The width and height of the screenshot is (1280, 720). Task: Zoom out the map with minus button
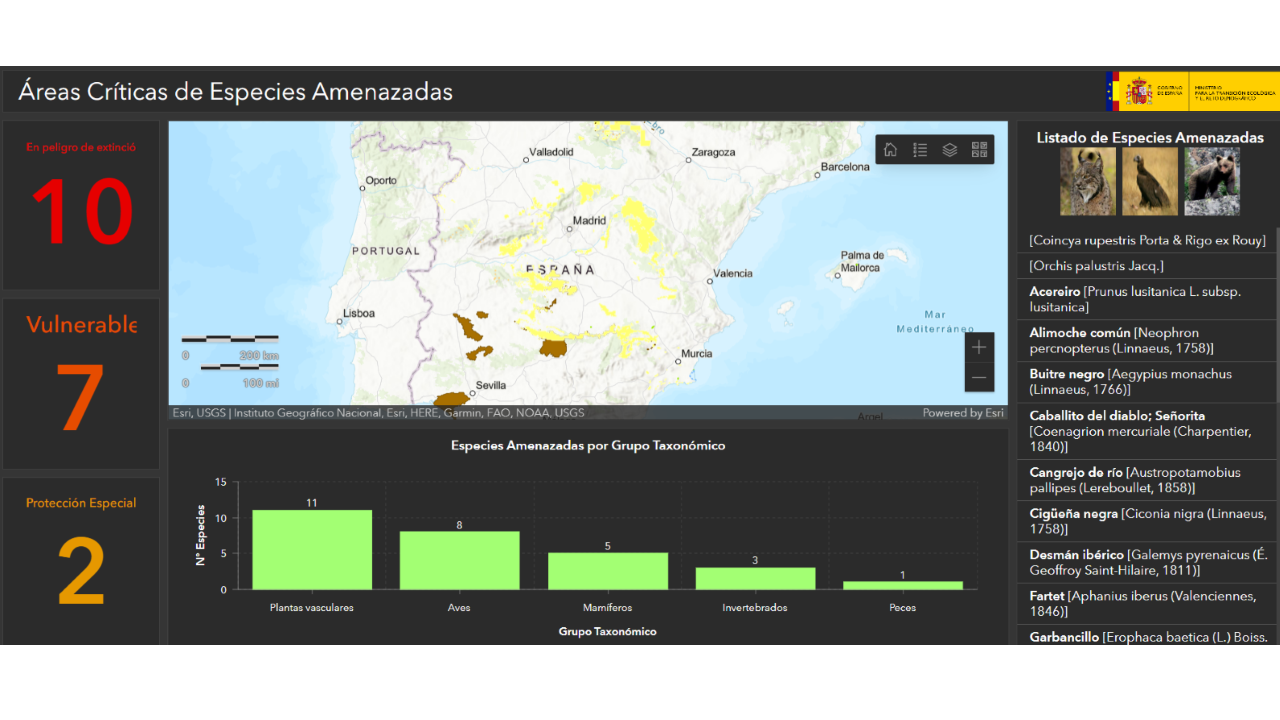(979, 377)
